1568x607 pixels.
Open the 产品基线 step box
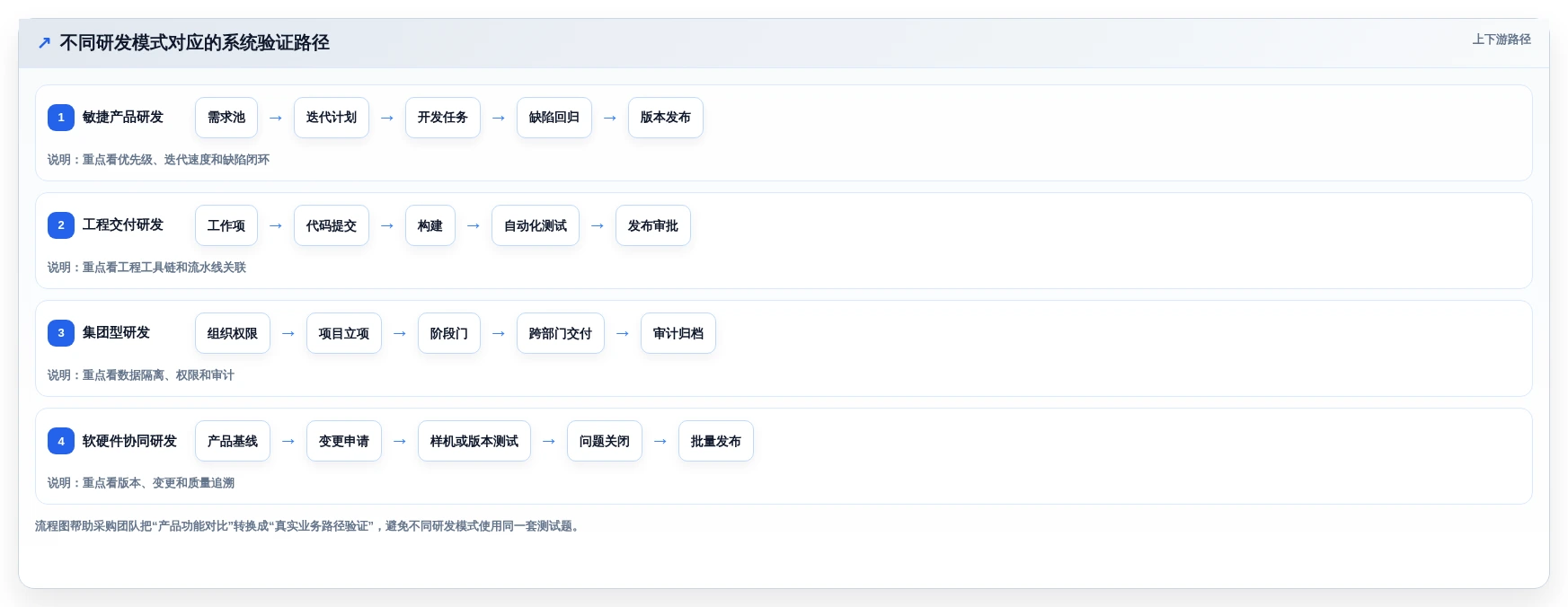(x=233, y=441)
